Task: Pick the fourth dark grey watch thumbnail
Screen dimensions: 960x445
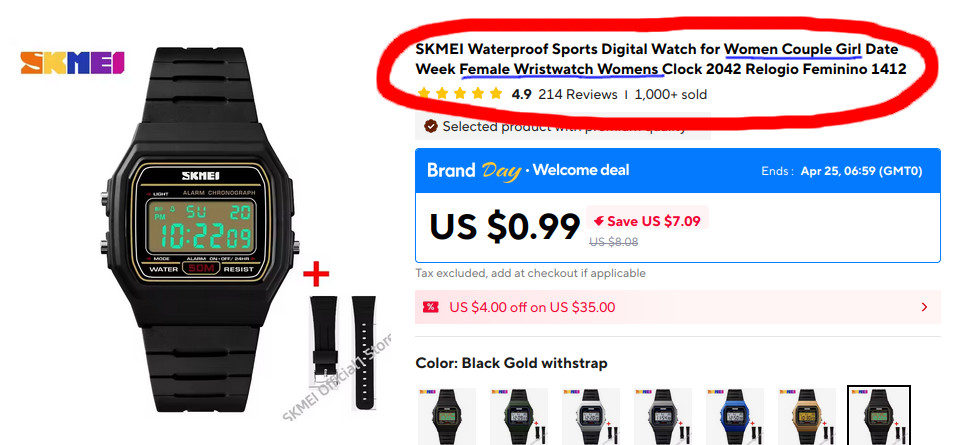Action: pyautogui.click(x=662, y=416)
